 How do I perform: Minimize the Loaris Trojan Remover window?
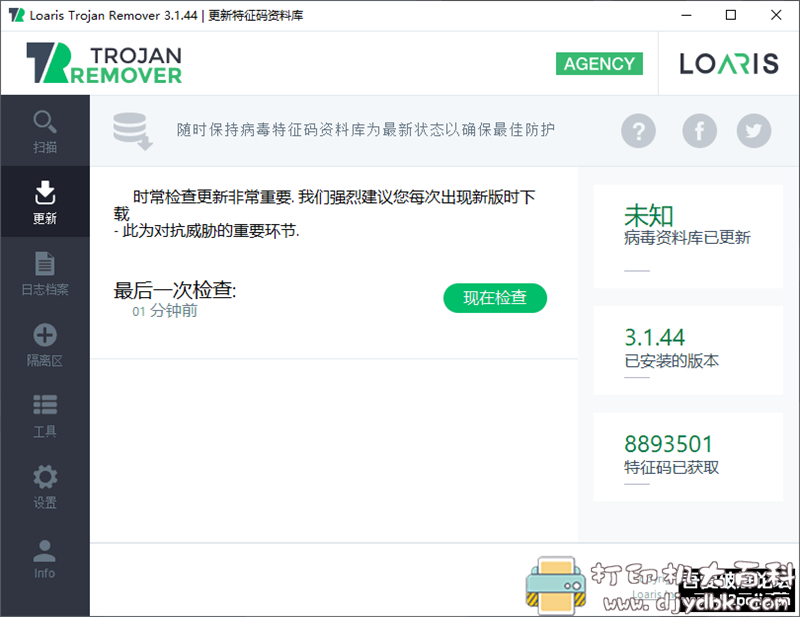tap(686, 15)
